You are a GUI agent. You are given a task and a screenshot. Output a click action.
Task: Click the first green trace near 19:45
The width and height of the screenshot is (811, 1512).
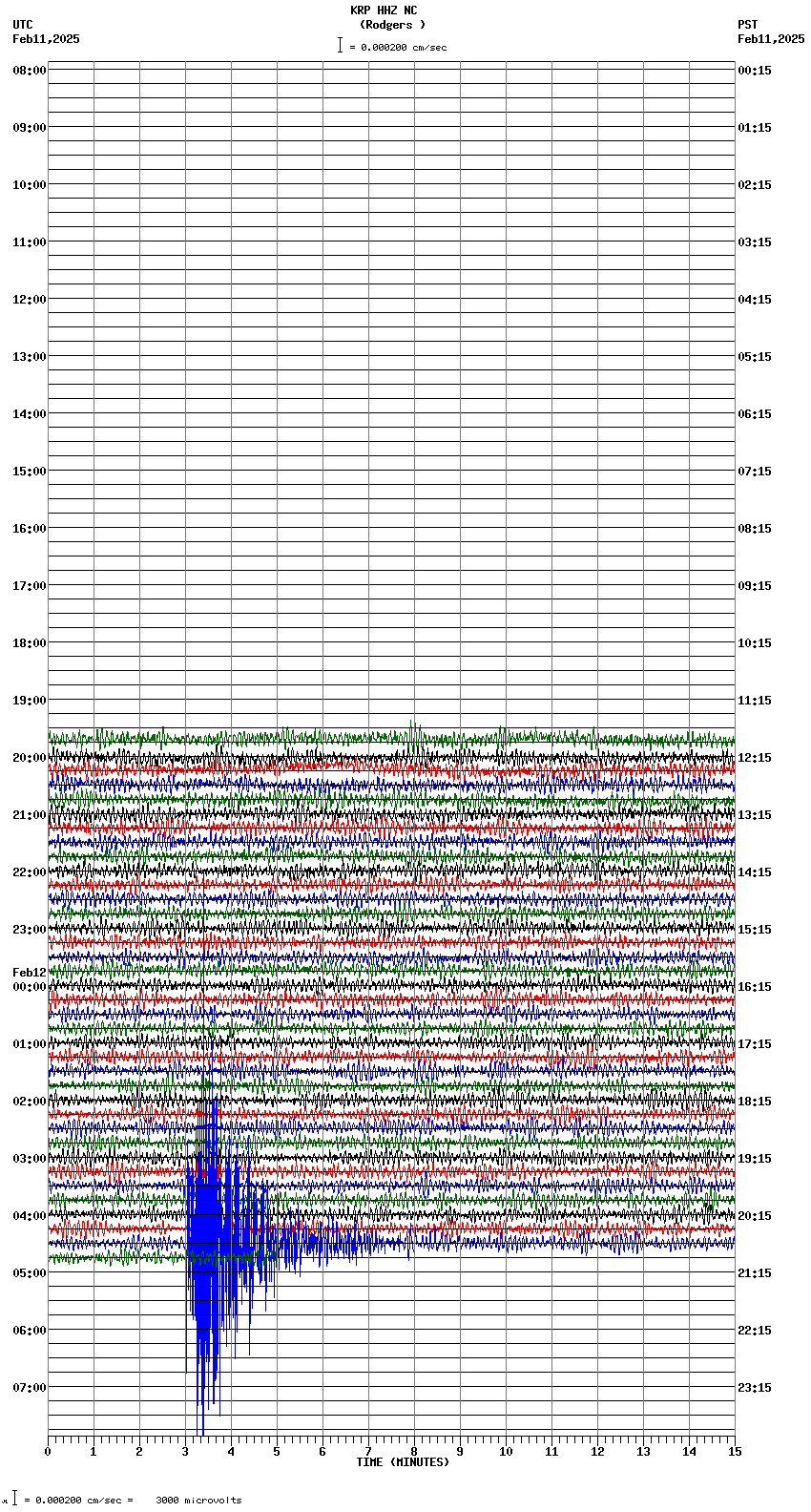(391, 737)
